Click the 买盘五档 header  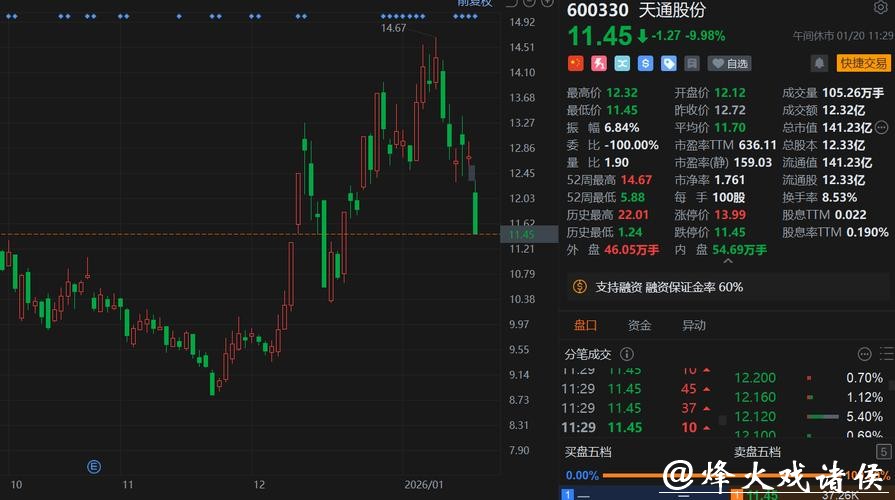point(588,452)
